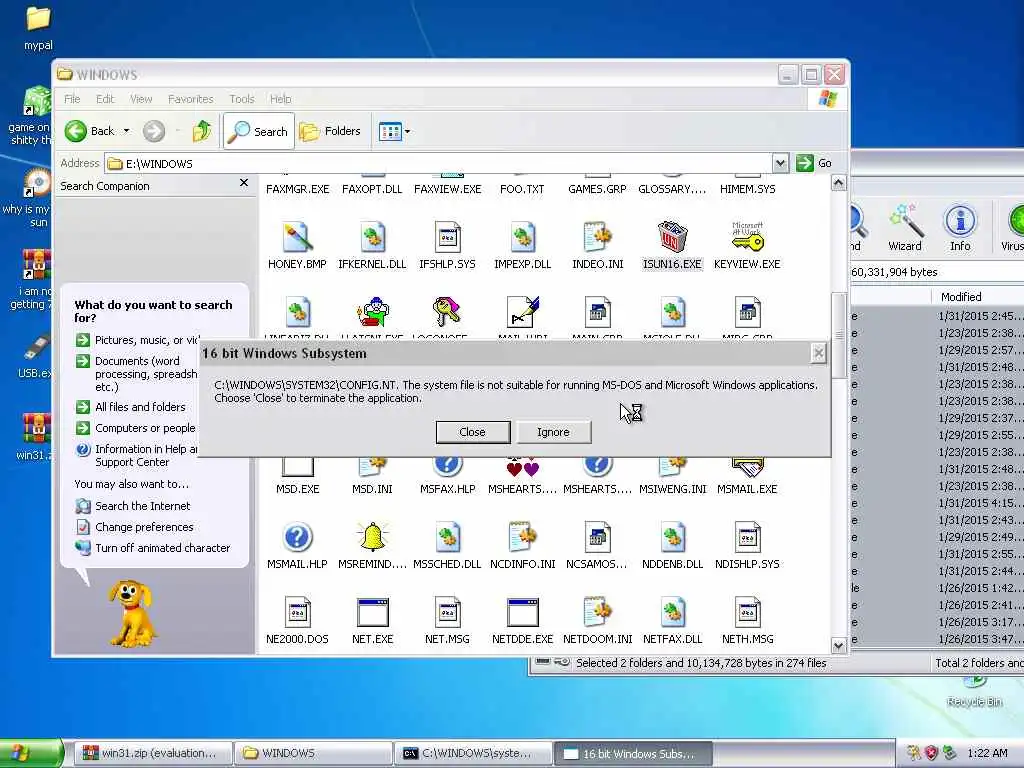Viewport: 1024px width, 768px height.
Task: Open the View menu
Action: tap(141, 99)
